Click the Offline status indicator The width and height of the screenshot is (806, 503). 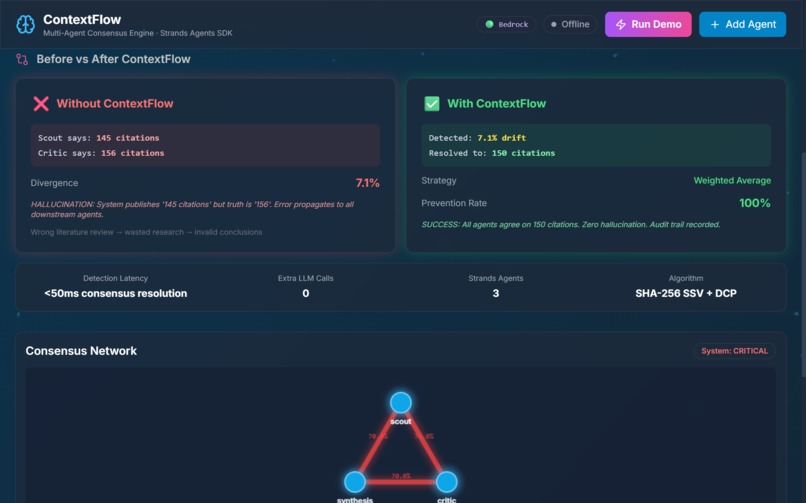[x=570, y=24]
